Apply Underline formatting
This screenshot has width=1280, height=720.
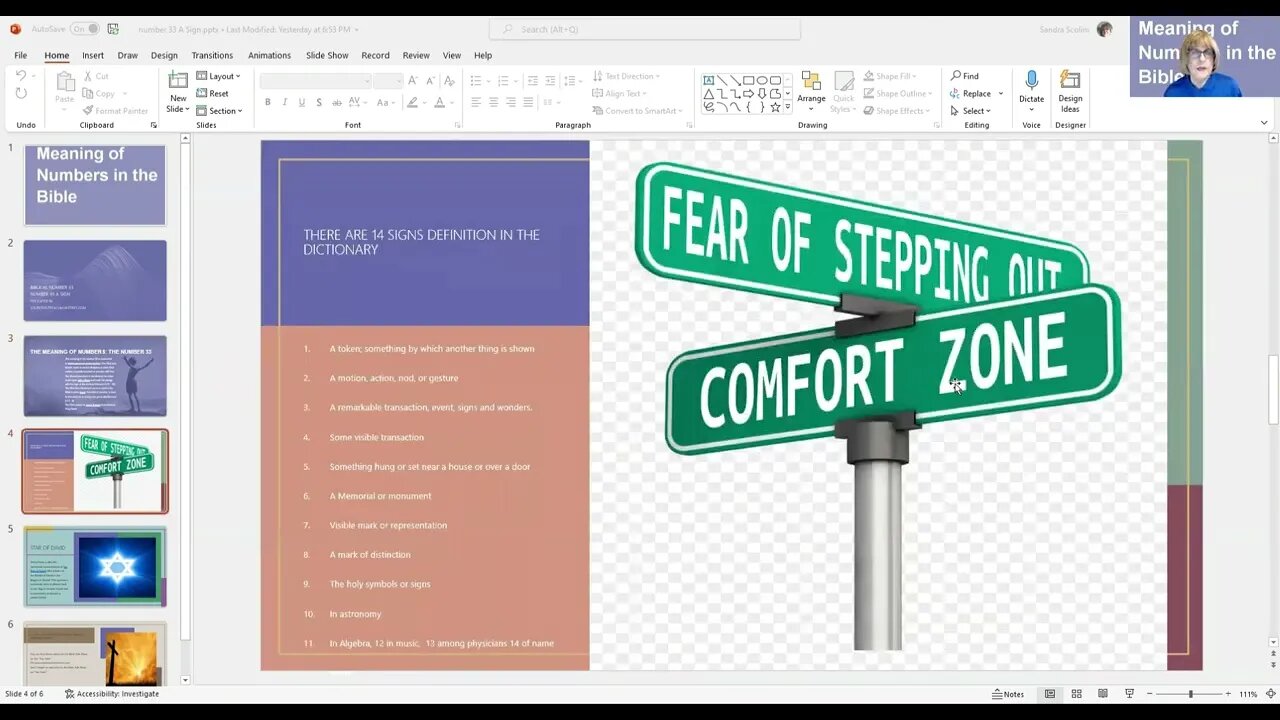[x=301, y=102]
